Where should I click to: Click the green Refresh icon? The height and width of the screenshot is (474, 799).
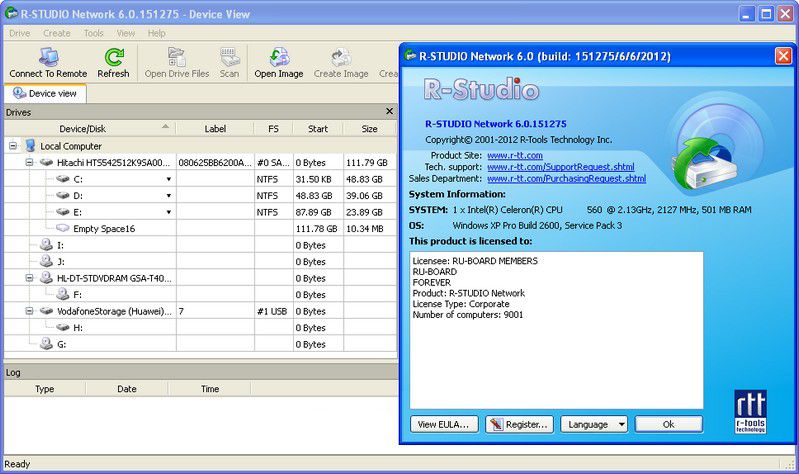(x=114, y=57)
